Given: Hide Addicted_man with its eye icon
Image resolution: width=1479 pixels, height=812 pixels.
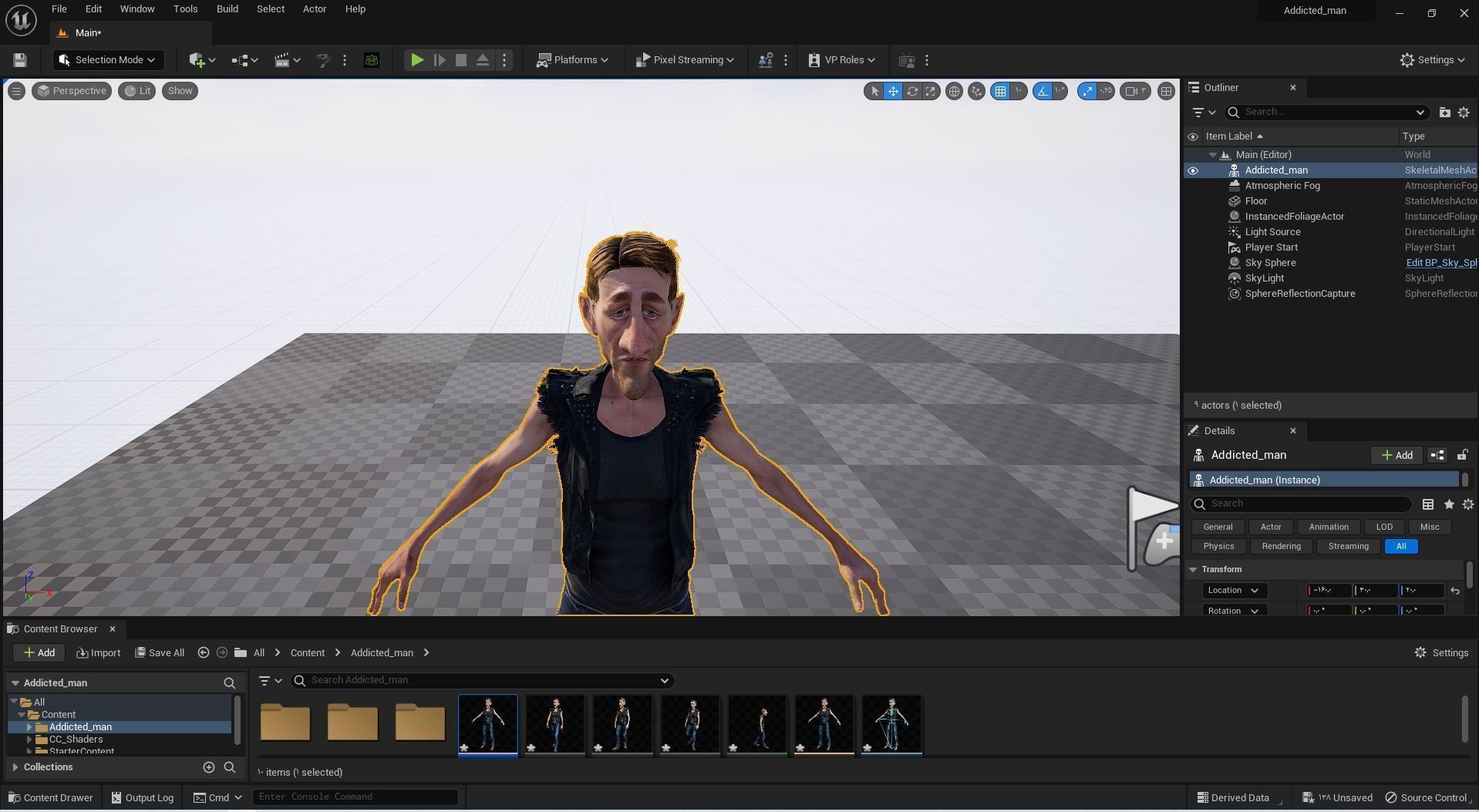Looking at the screenshot, I should [1193, 170].
